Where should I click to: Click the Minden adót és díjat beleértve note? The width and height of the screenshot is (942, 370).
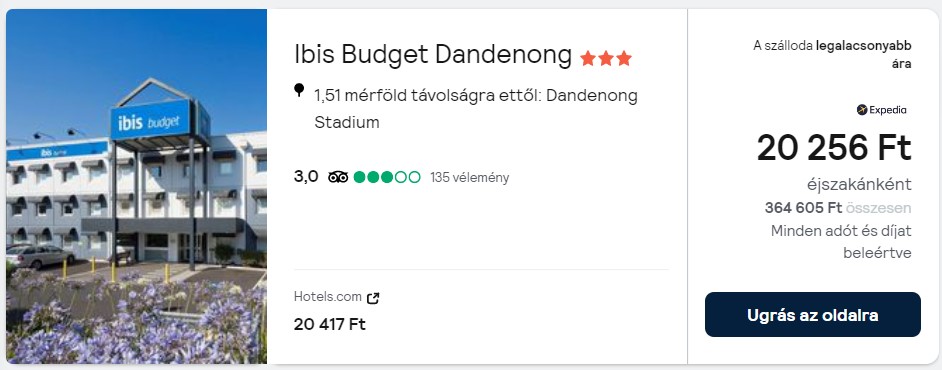841,241
